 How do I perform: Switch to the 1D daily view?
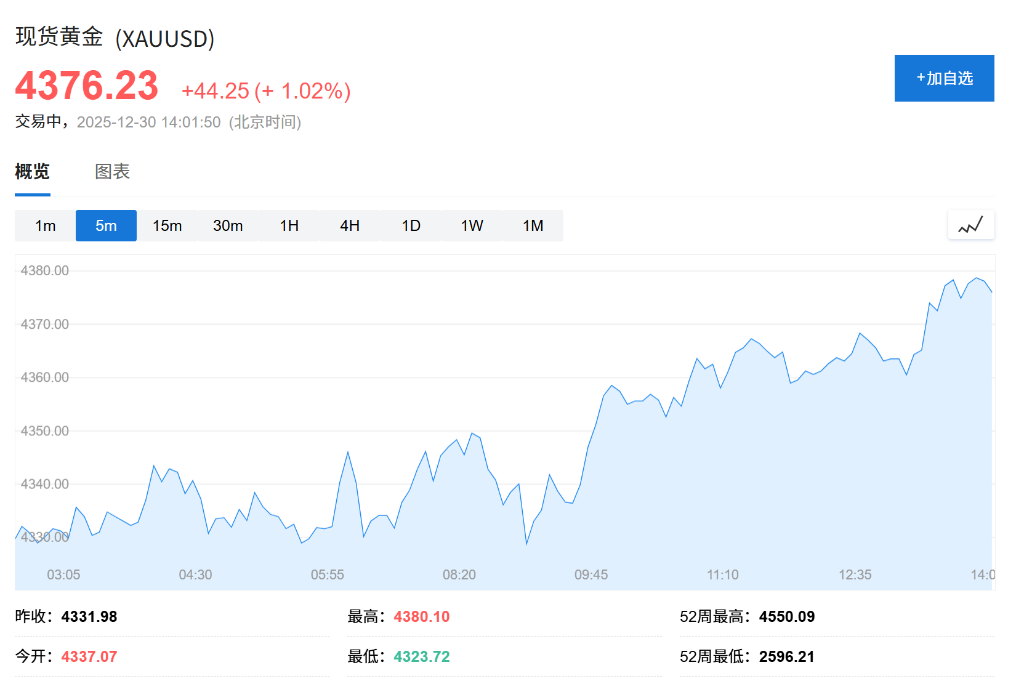coord(410,225)
